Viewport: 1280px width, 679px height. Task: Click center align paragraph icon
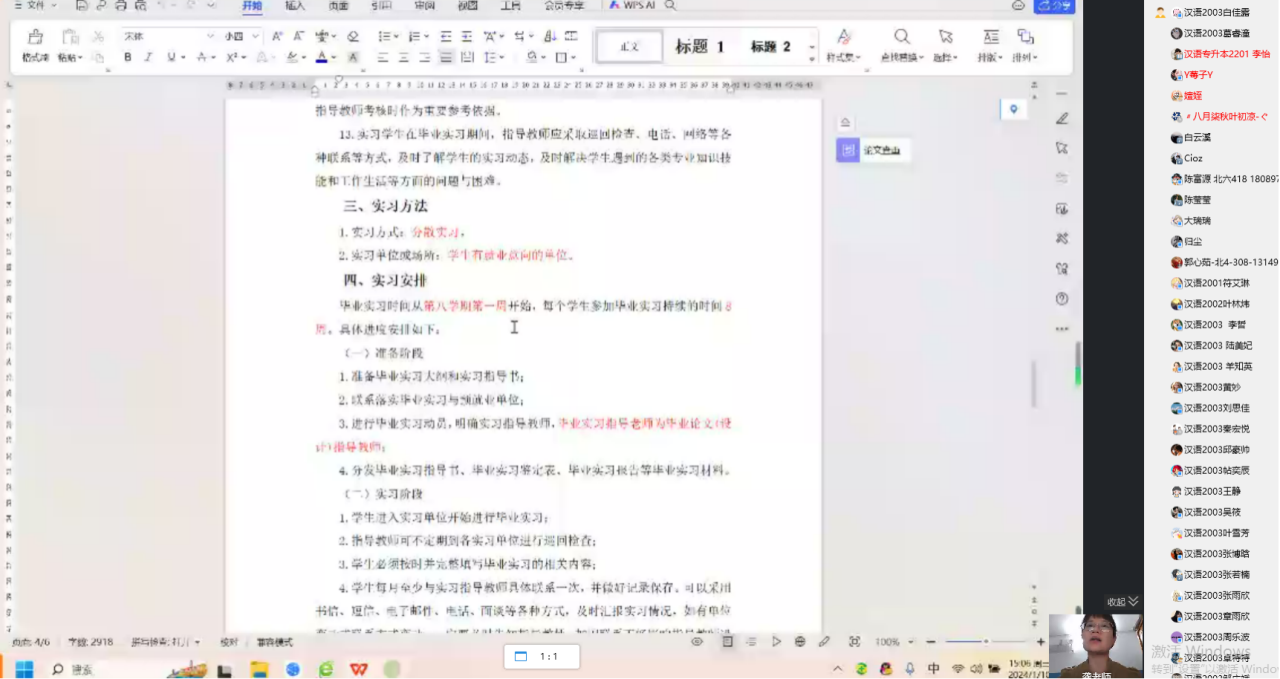[x=404, y=58]
